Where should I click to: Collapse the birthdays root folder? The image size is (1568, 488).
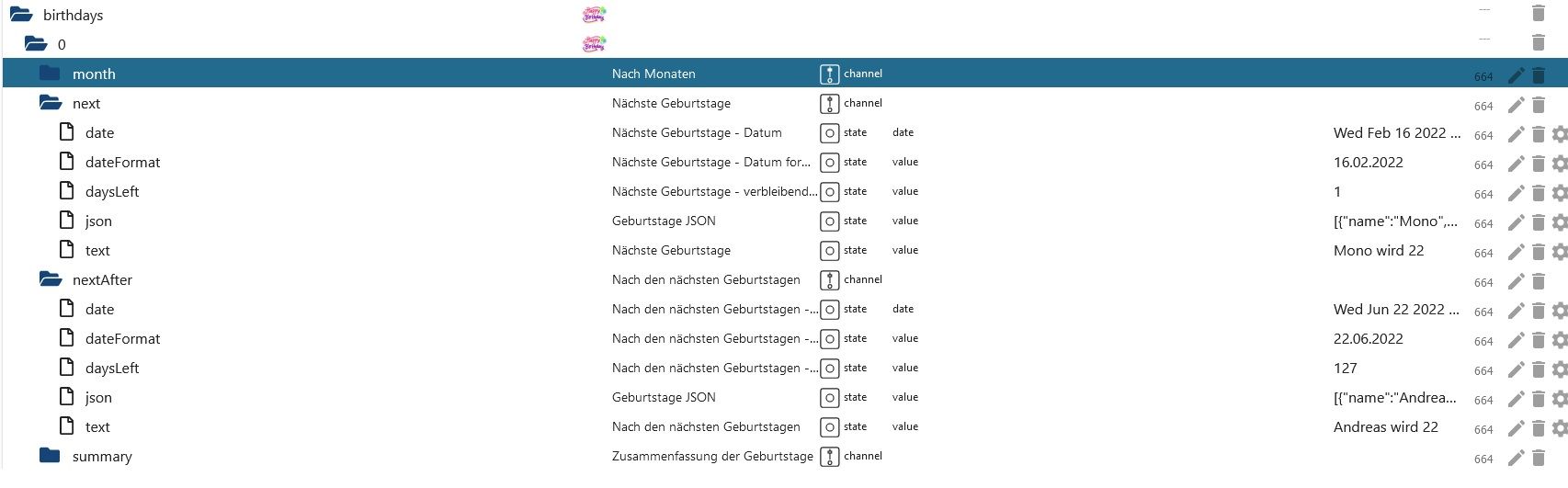(21, 15)
